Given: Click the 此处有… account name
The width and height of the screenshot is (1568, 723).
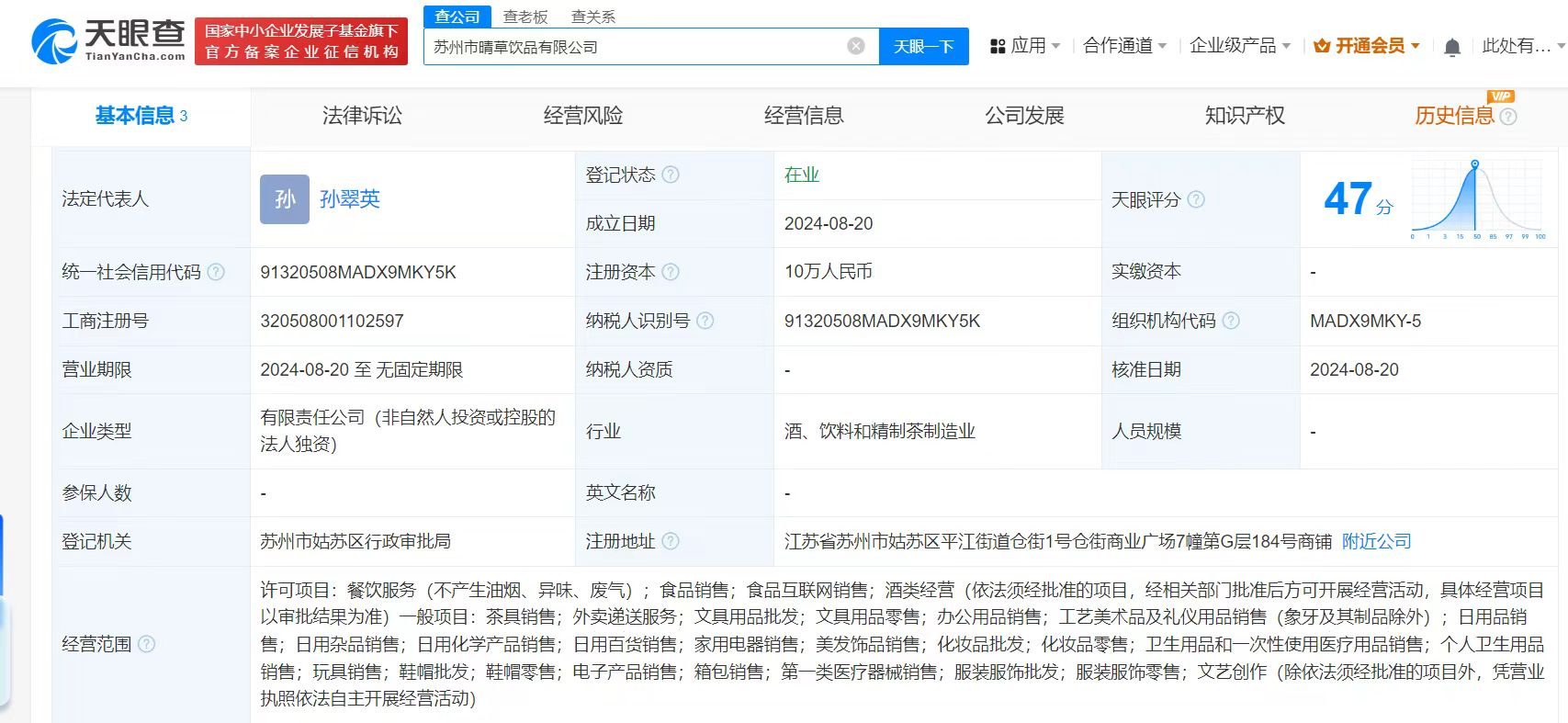Looking at the screenshot, I should pyautogui.click(x=1517, y=46).
